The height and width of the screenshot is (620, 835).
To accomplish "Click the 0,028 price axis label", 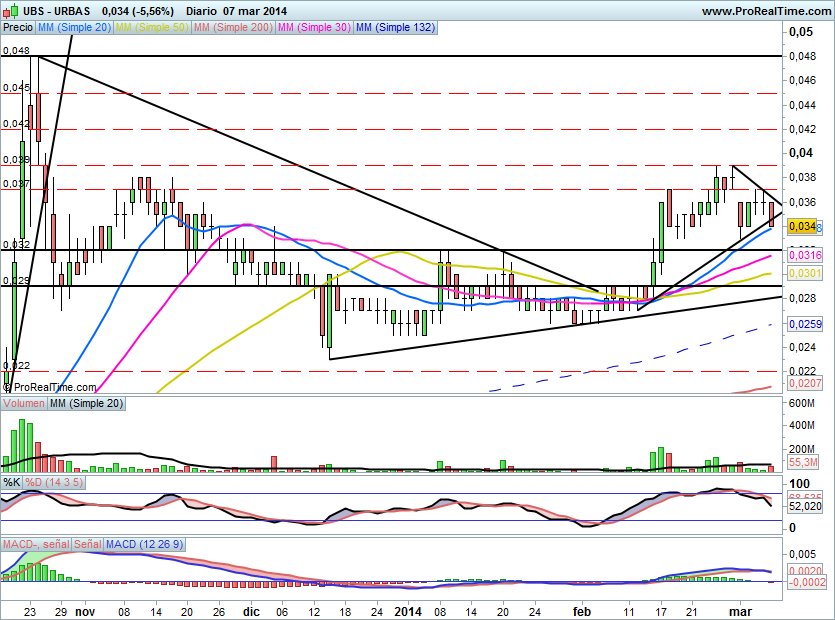I will pyautogui.click(x=803, y=298).
